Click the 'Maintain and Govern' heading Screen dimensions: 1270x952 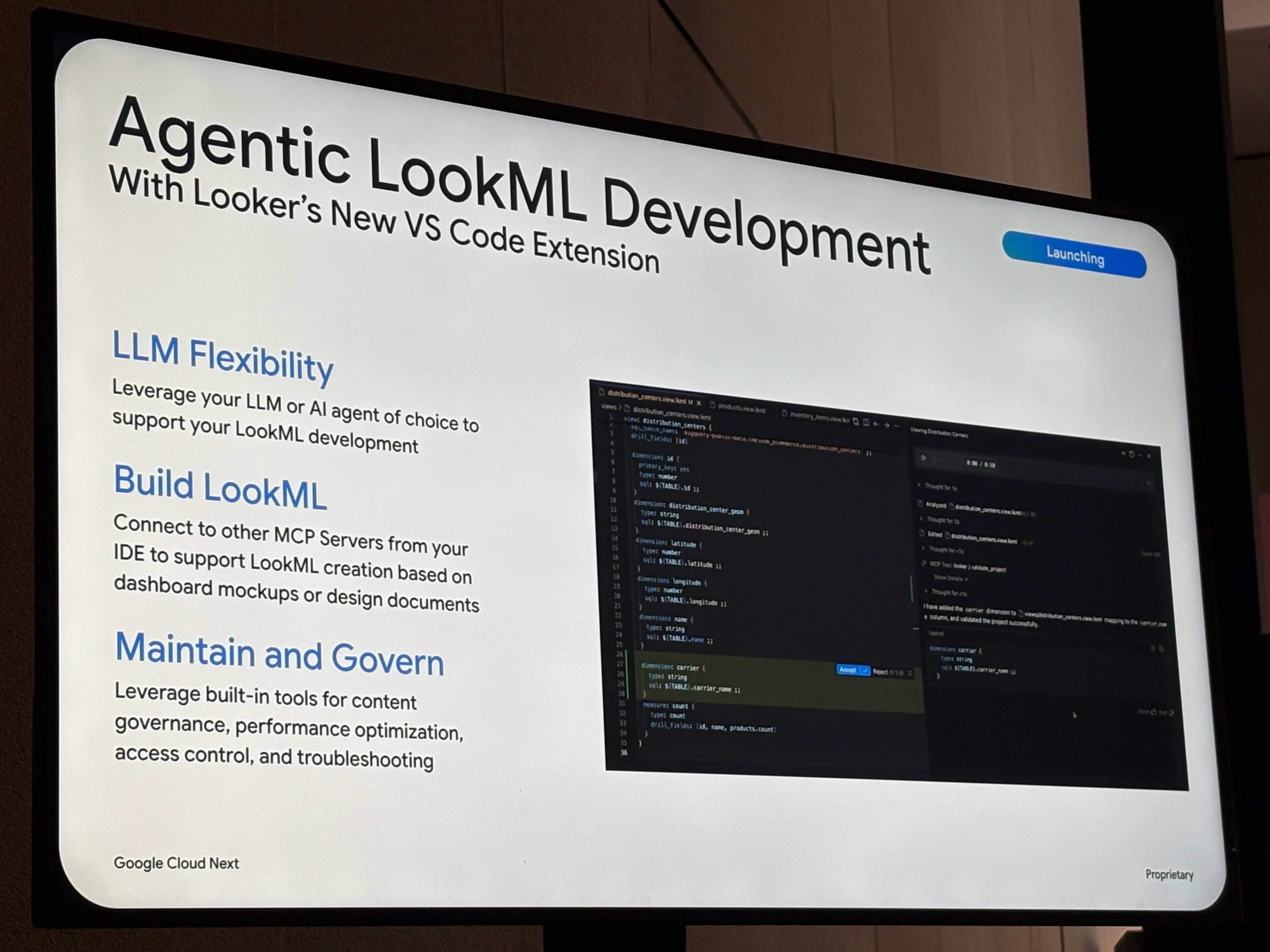click(x=280, y=654)
